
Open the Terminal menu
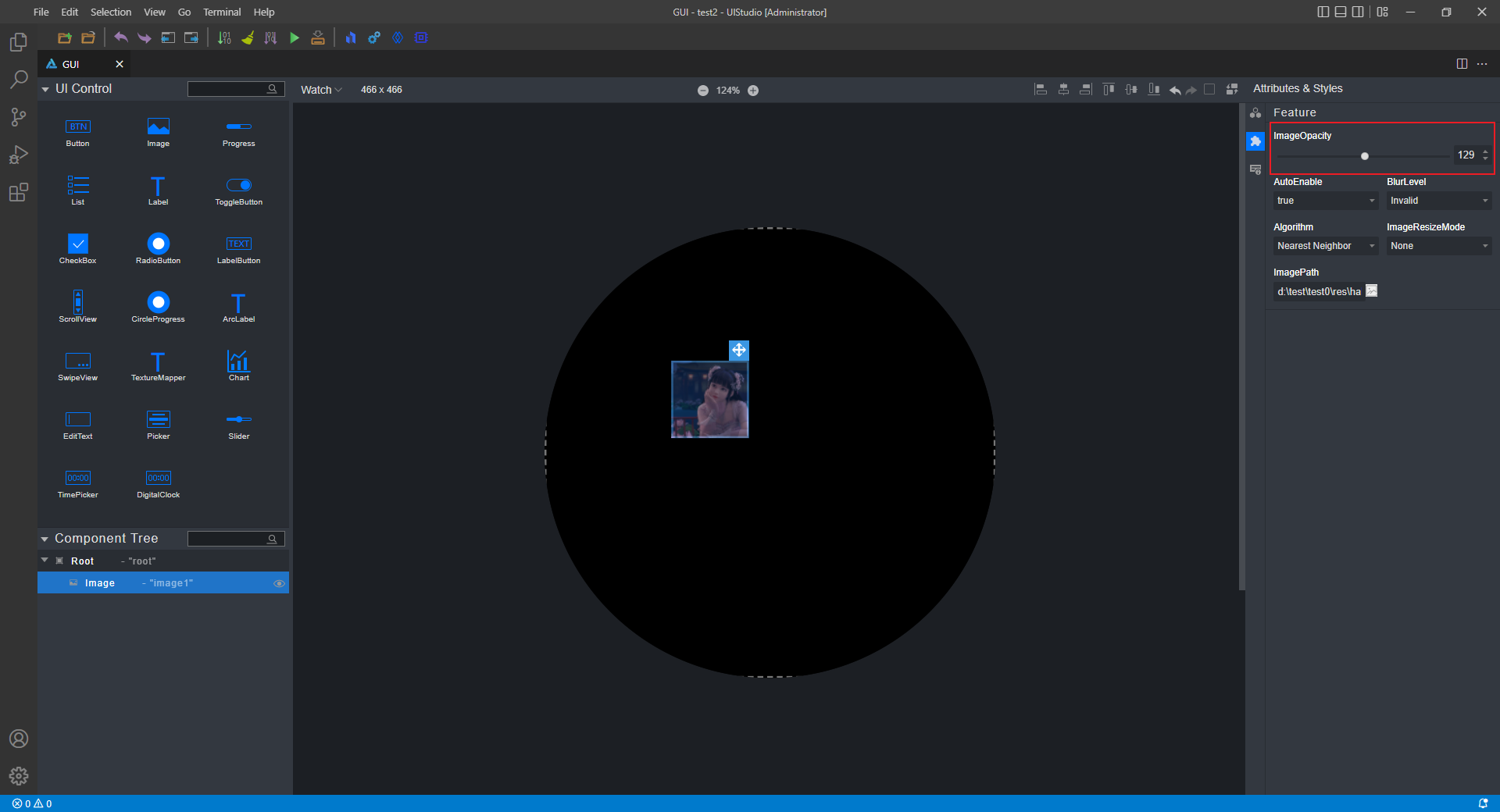pos(222,12)
